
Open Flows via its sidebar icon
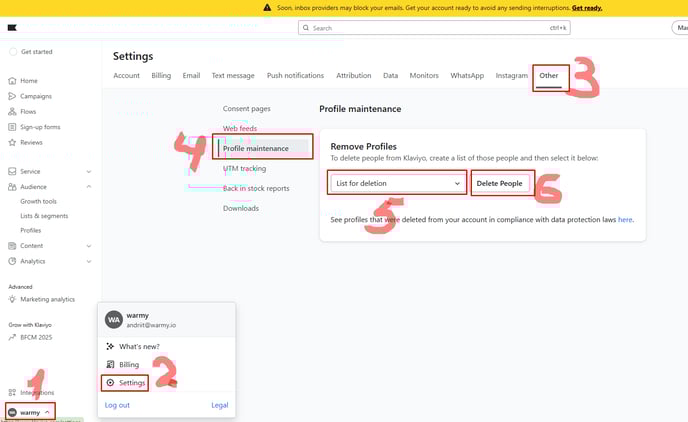coord(12,111)
